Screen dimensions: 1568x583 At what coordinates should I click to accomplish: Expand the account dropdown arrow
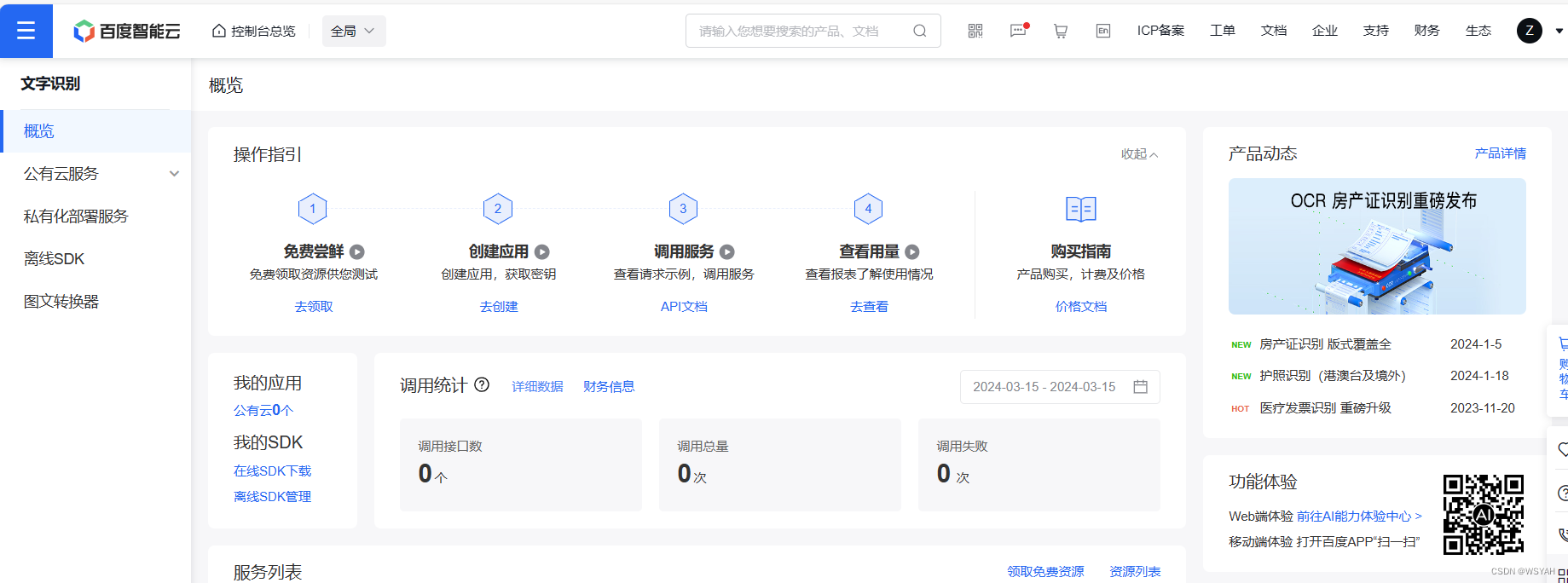[1559, 32]
